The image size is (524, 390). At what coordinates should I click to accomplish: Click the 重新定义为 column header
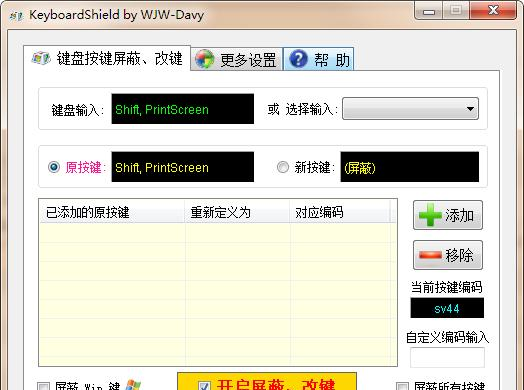(x=237, y=212)
